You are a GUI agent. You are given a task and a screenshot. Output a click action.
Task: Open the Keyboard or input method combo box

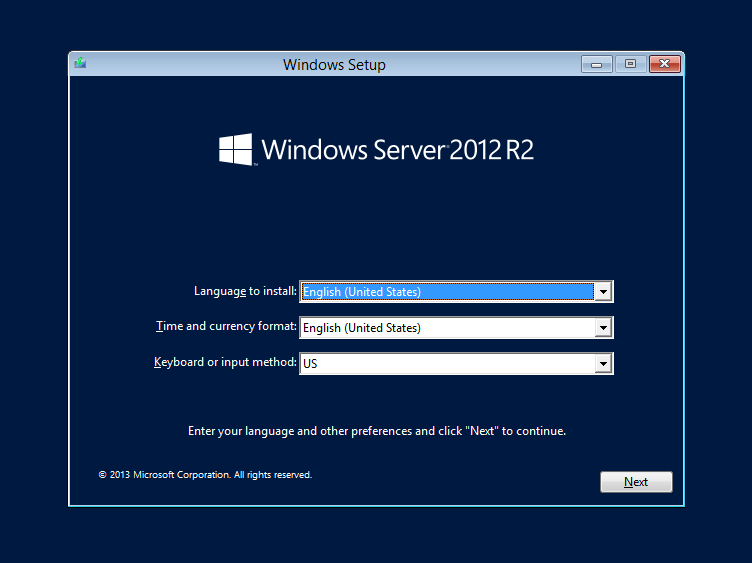pos(446,364)
